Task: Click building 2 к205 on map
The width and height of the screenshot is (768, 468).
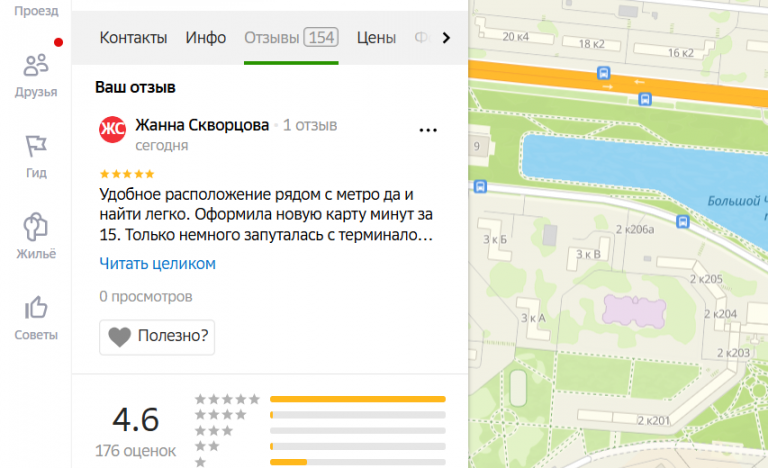Action: coord(706,279)
